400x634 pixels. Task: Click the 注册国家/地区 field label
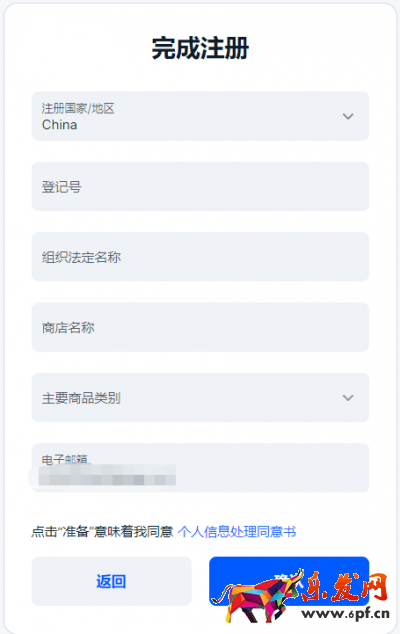click(x=78, y=108)
